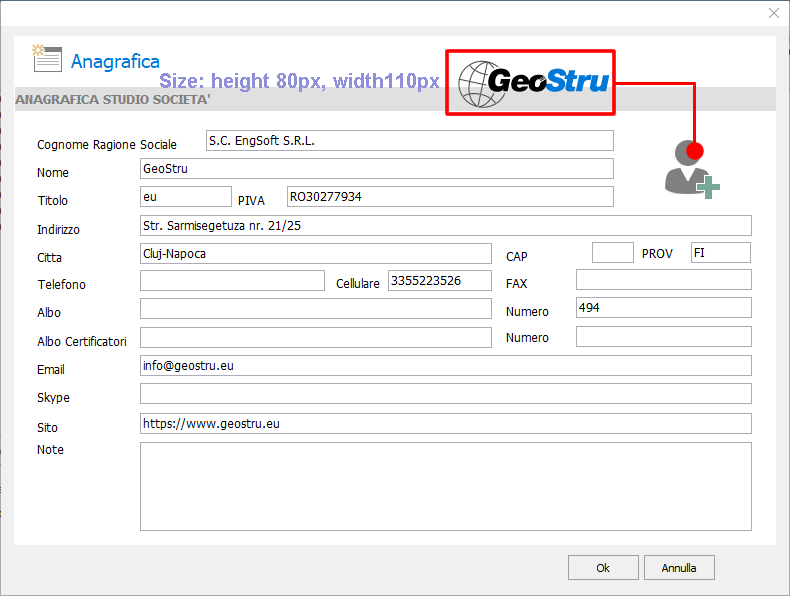Click the Albo Numero field showing 494
This screenshot has height=596, width=790.
pos(664,307)
